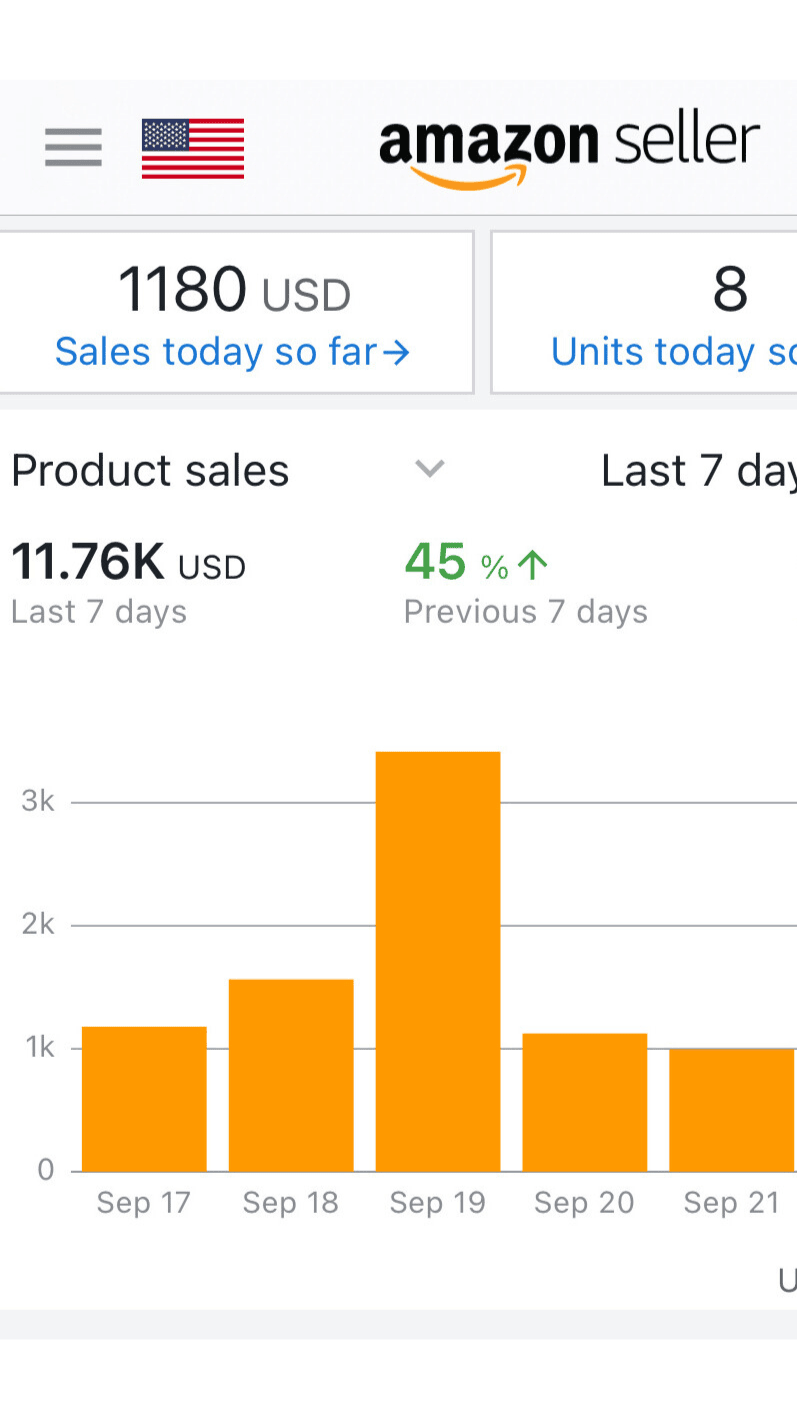
Task: Tap the Product sales metric label
Action: tap(150, 470)
